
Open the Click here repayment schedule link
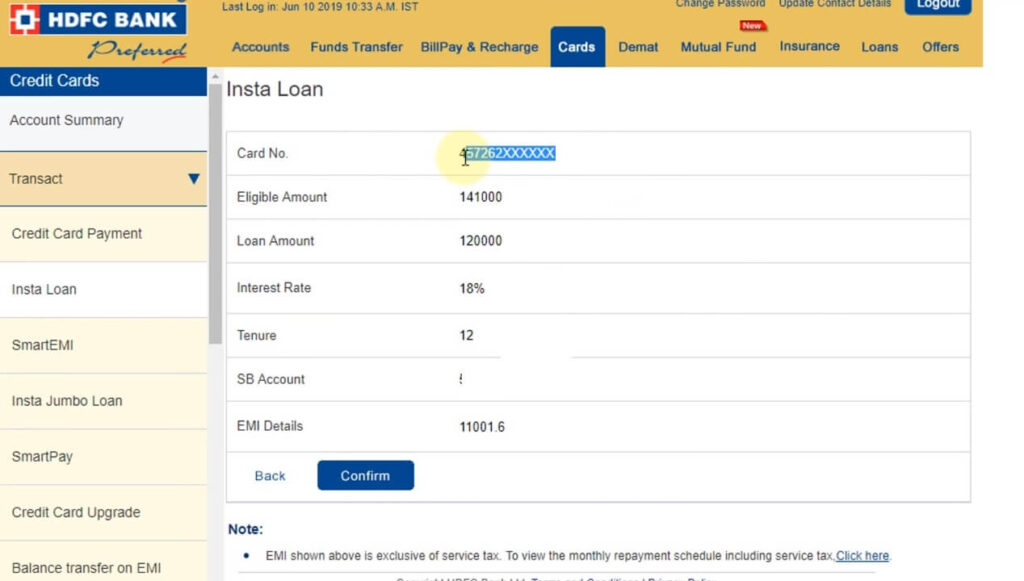862,556
